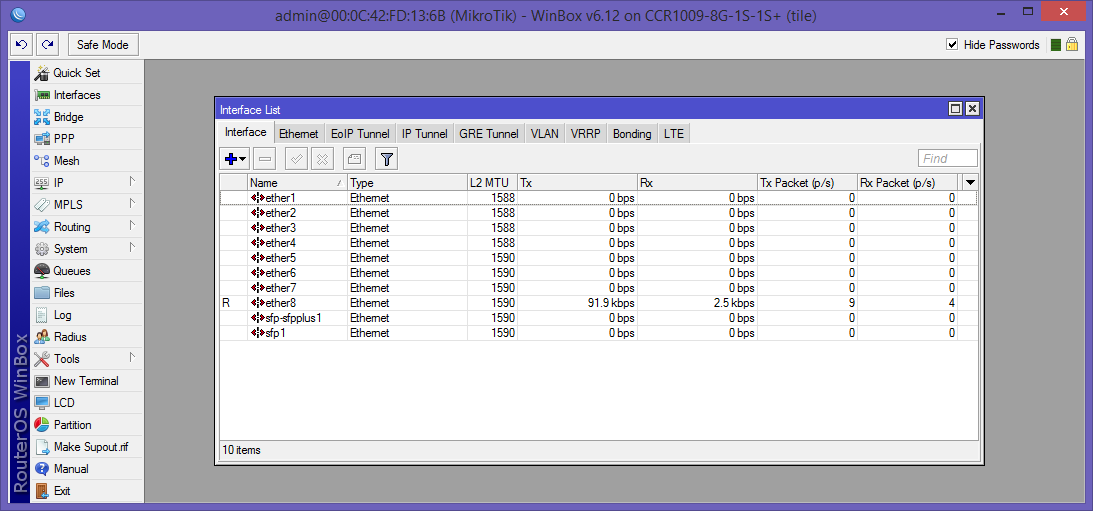Click the disable (X) toolbar button
This screenshot has height=511, width=1093.
pyautogui.click(x=322, y=159)
